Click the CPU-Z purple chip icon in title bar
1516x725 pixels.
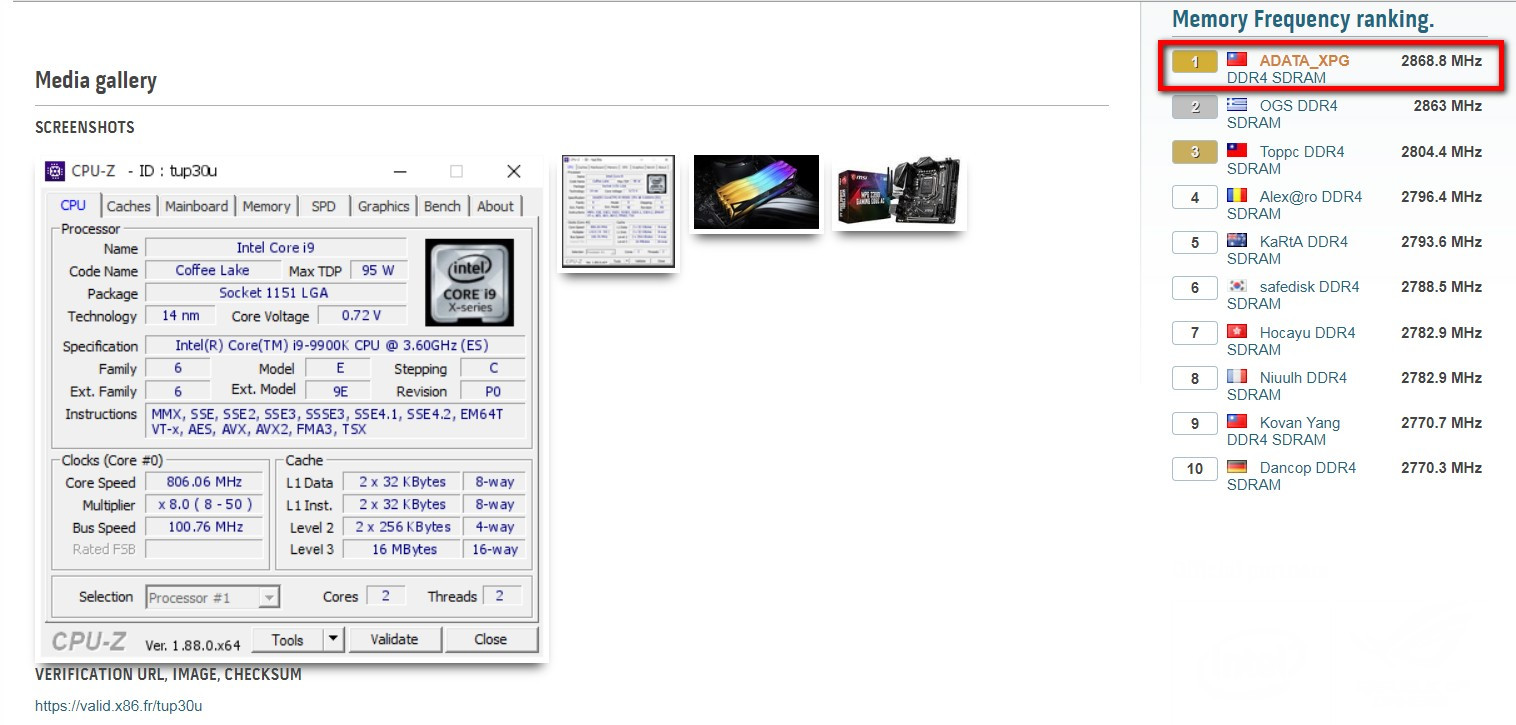tap(55, 171)
